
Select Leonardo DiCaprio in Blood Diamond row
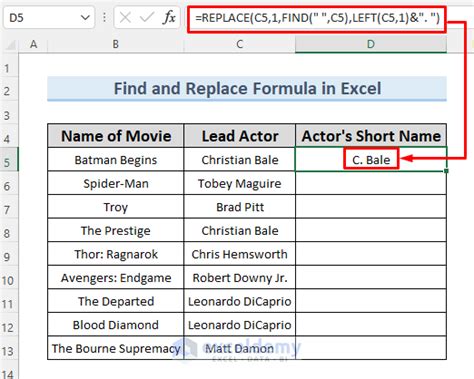(x=240, y=325)
